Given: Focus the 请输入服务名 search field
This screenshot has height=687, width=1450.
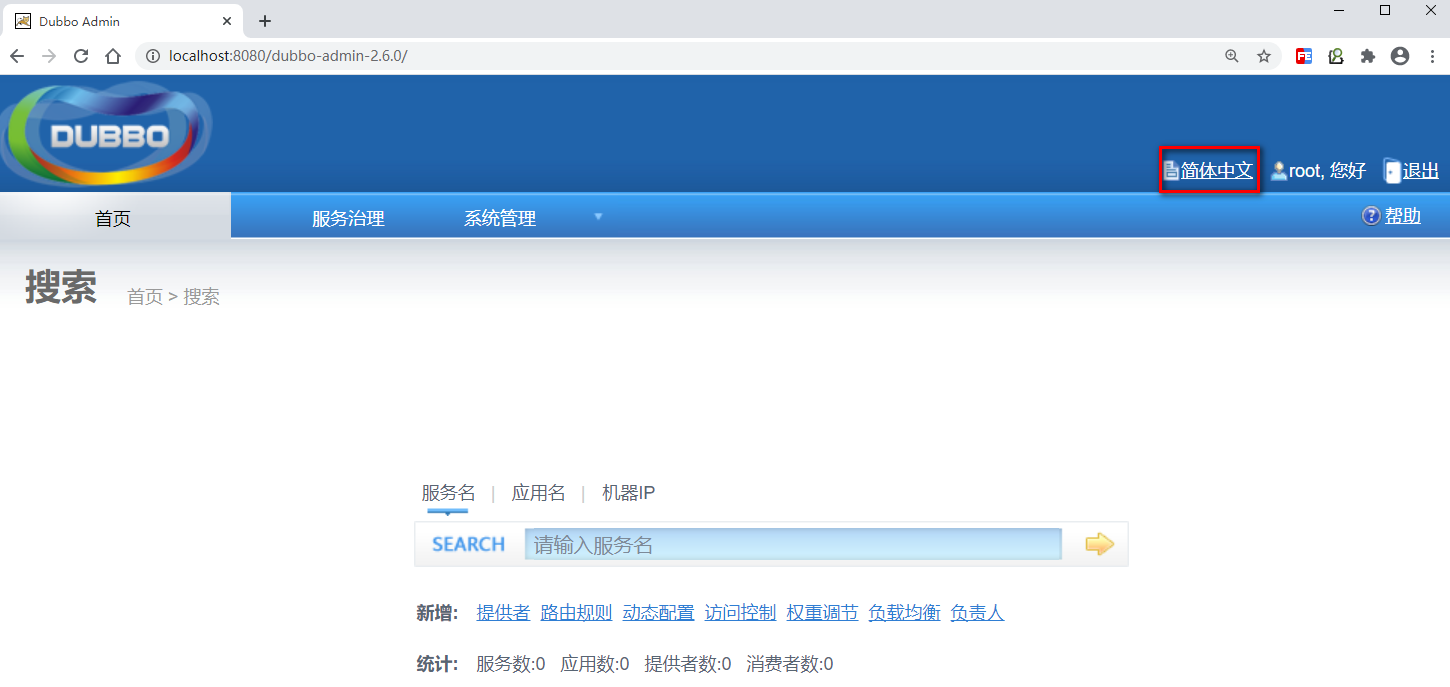Looking at the screenshot, I should click(x=793, y=544).
